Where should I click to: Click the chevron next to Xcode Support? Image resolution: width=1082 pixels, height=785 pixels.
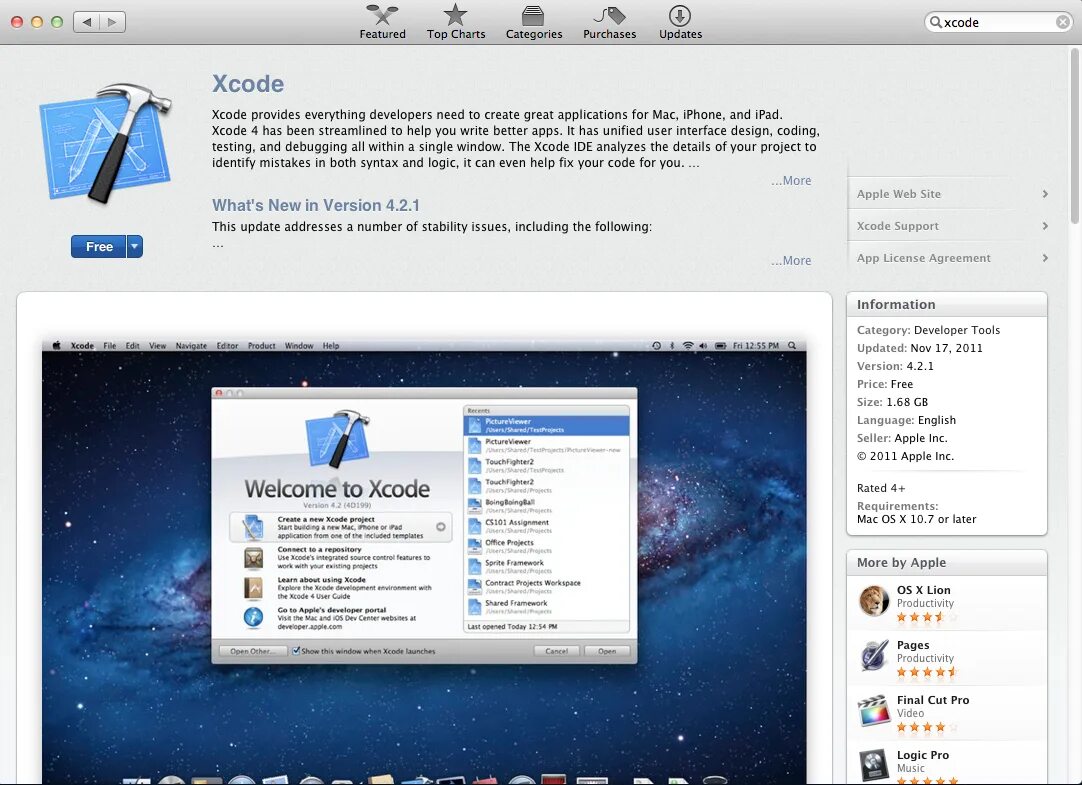(x=1045, y=226)
